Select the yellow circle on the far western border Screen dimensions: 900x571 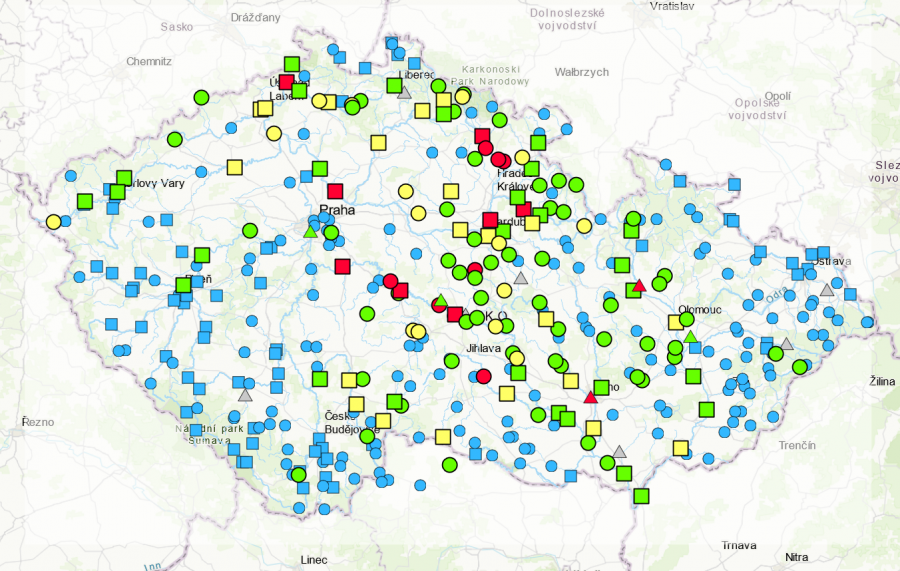click(x=53, y=221)
